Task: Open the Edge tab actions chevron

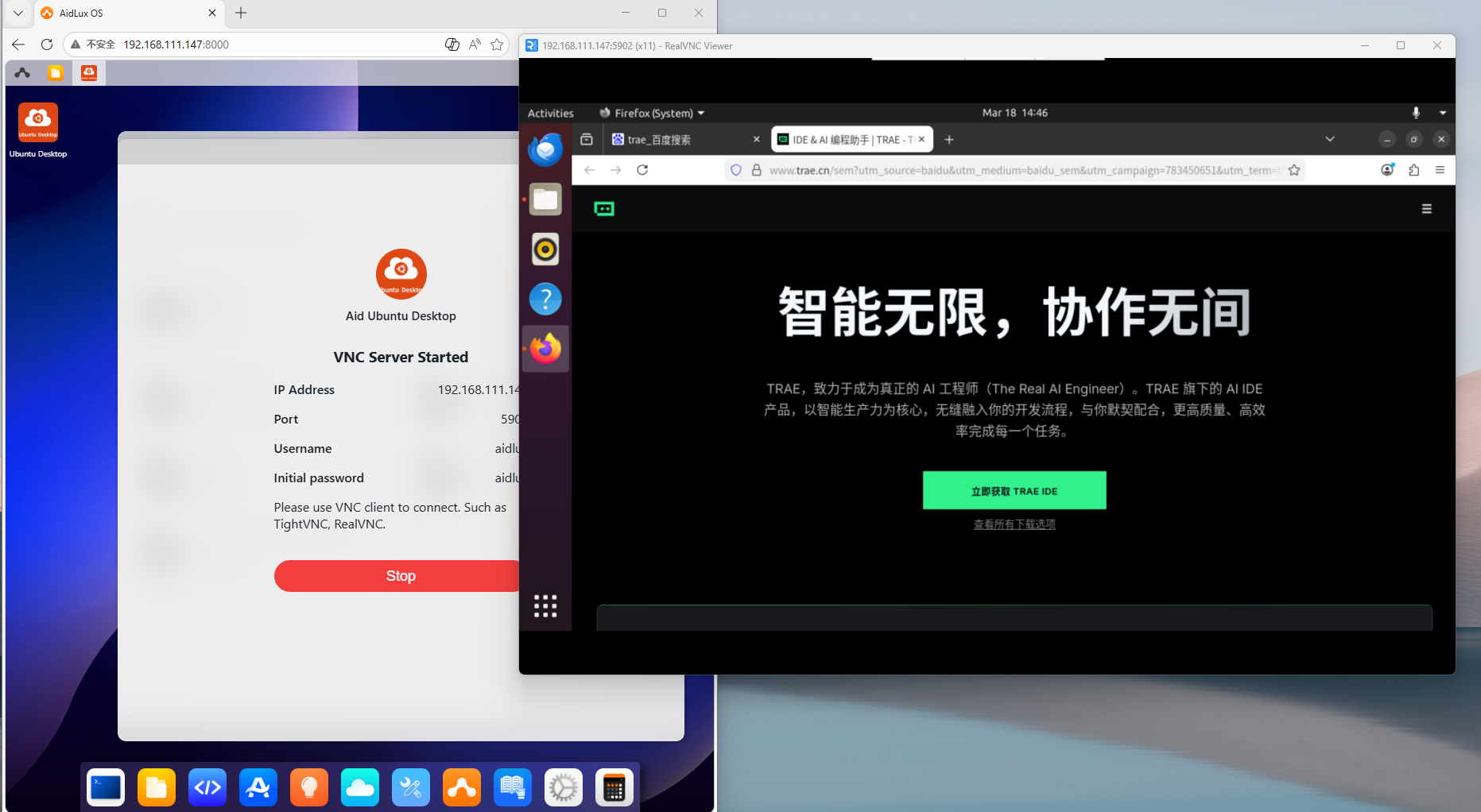Action: click(18, 13)
